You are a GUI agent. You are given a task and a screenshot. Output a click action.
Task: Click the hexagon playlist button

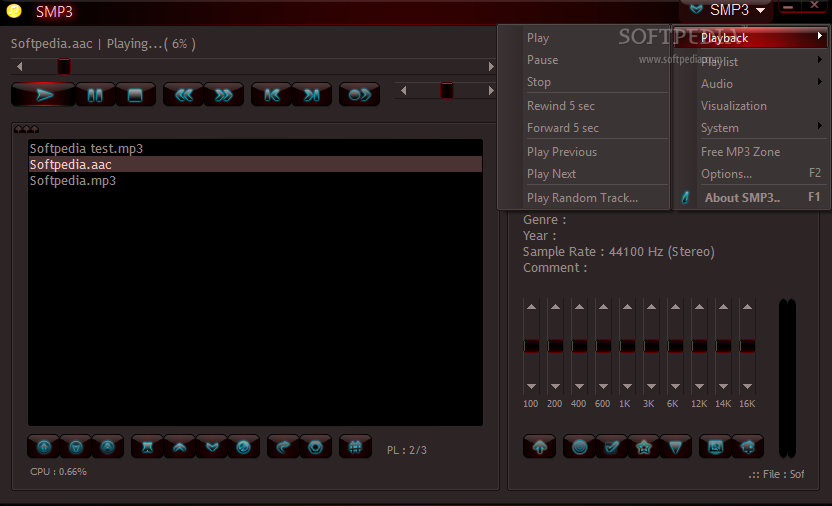[316, 447]
